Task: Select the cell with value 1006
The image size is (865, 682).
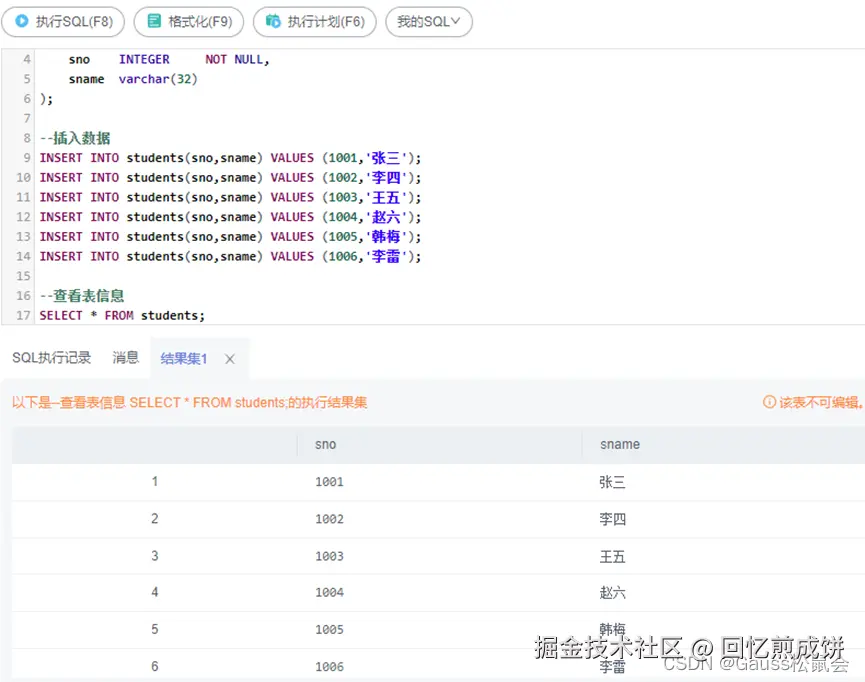Action: click(329, 667)
